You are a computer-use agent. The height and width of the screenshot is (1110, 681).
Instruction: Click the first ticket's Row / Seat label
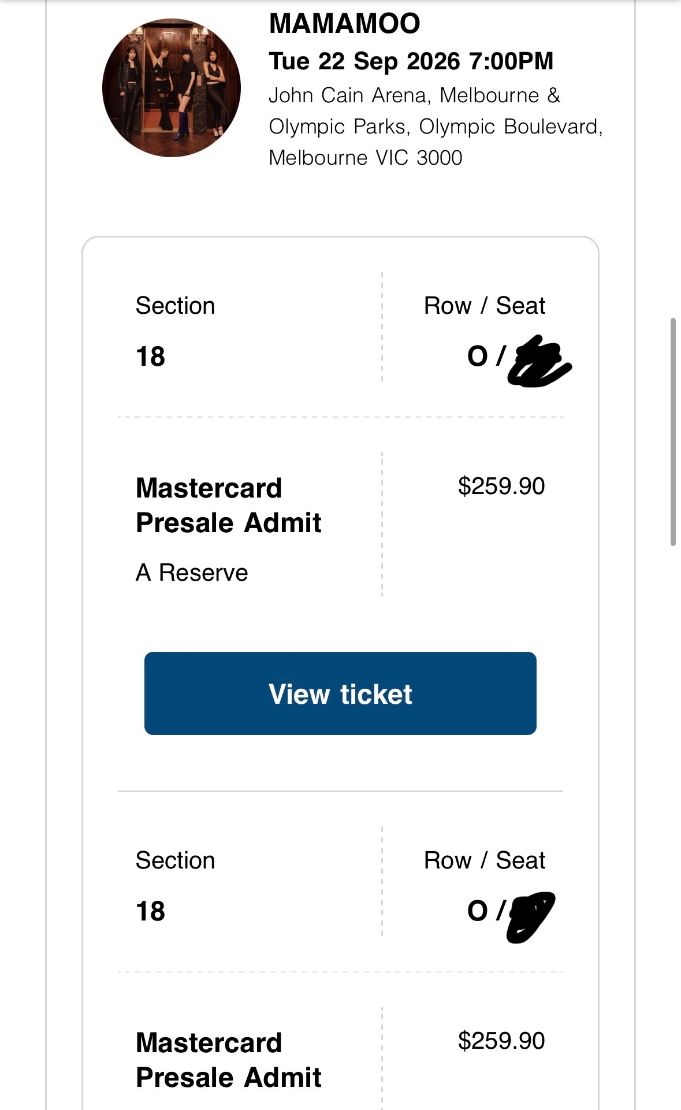[484, 305]
